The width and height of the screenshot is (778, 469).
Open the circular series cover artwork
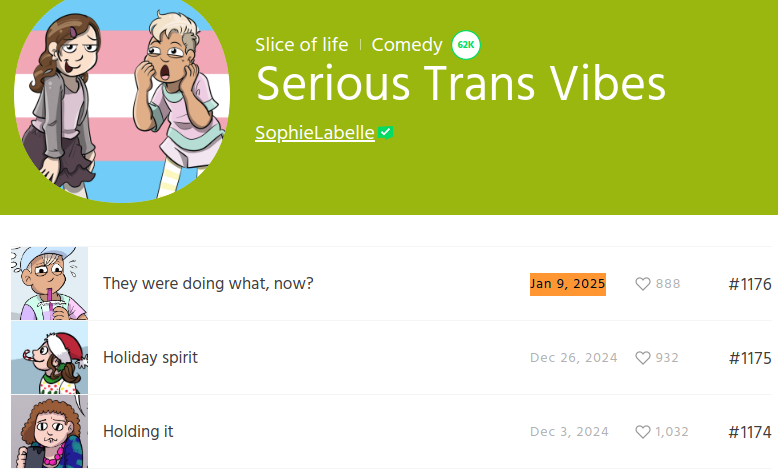coord(122,97)
